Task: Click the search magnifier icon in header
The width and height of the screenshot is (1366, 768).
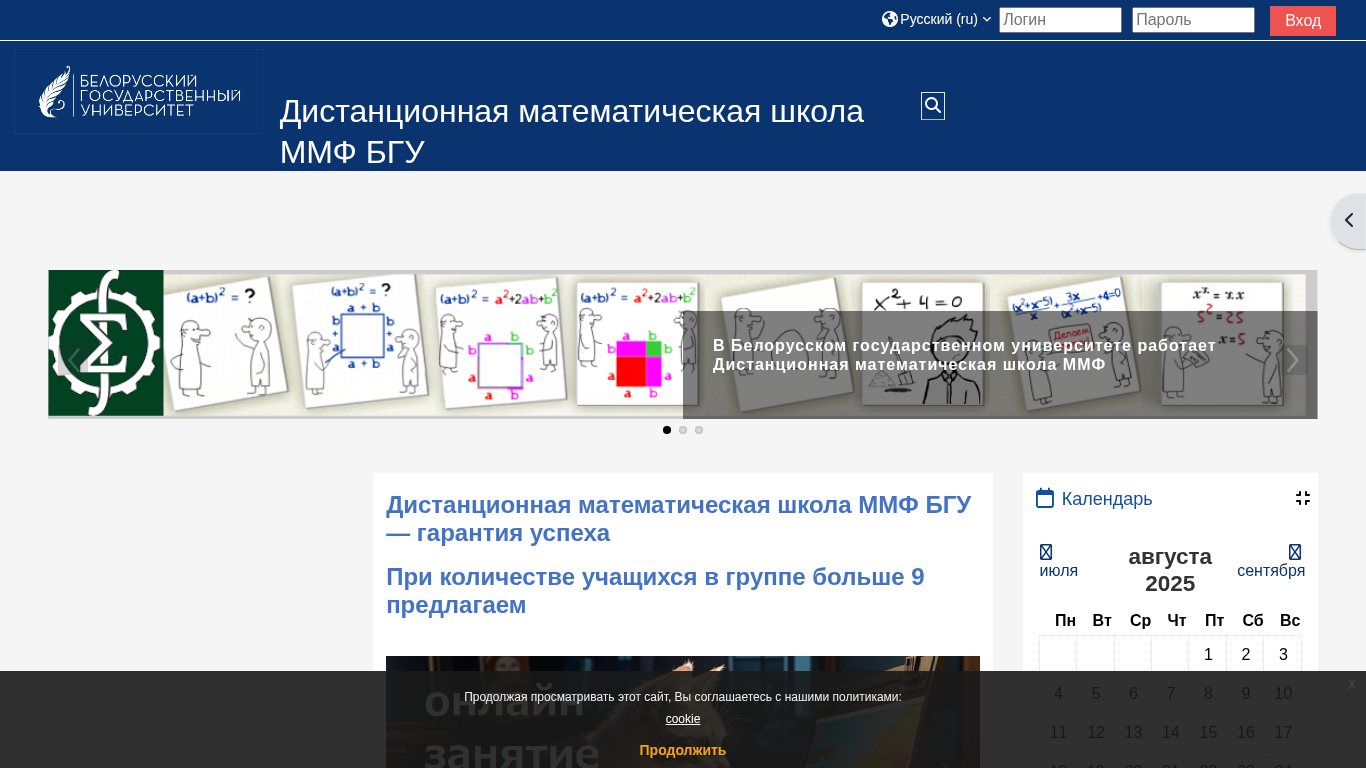Action: [933, 106]
